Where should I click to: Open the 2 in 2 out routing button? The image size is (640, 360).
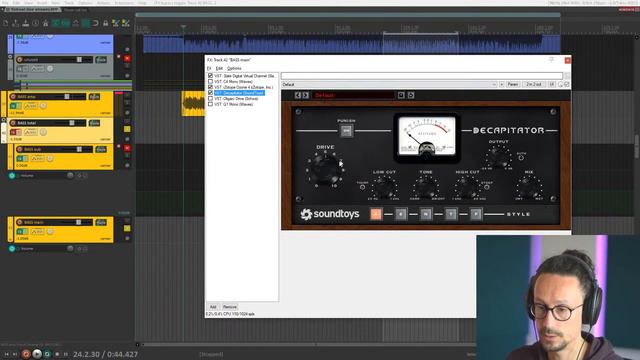[x=533, y=84]
